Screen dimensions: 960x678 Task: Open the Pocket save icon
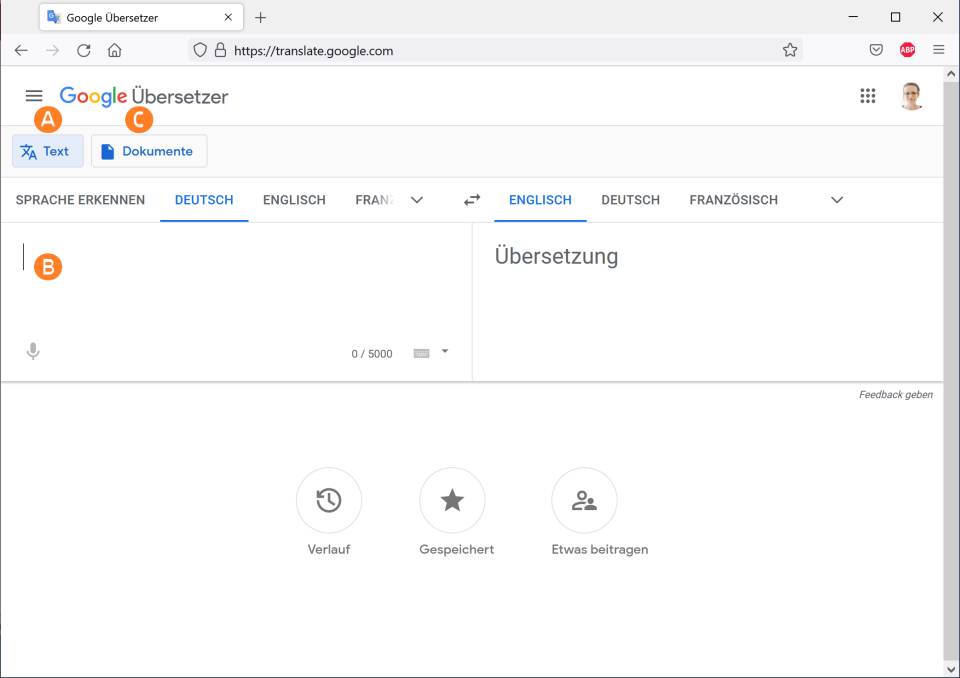(x=876, y=50)
